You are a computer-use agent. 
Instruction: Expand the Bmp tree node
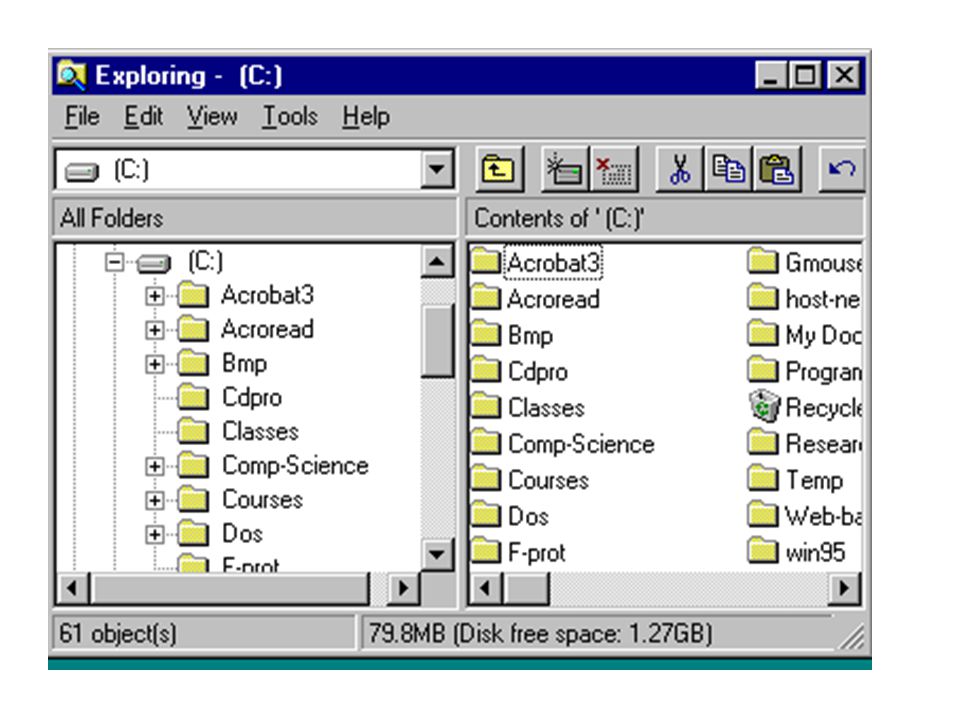coord(154,364)
